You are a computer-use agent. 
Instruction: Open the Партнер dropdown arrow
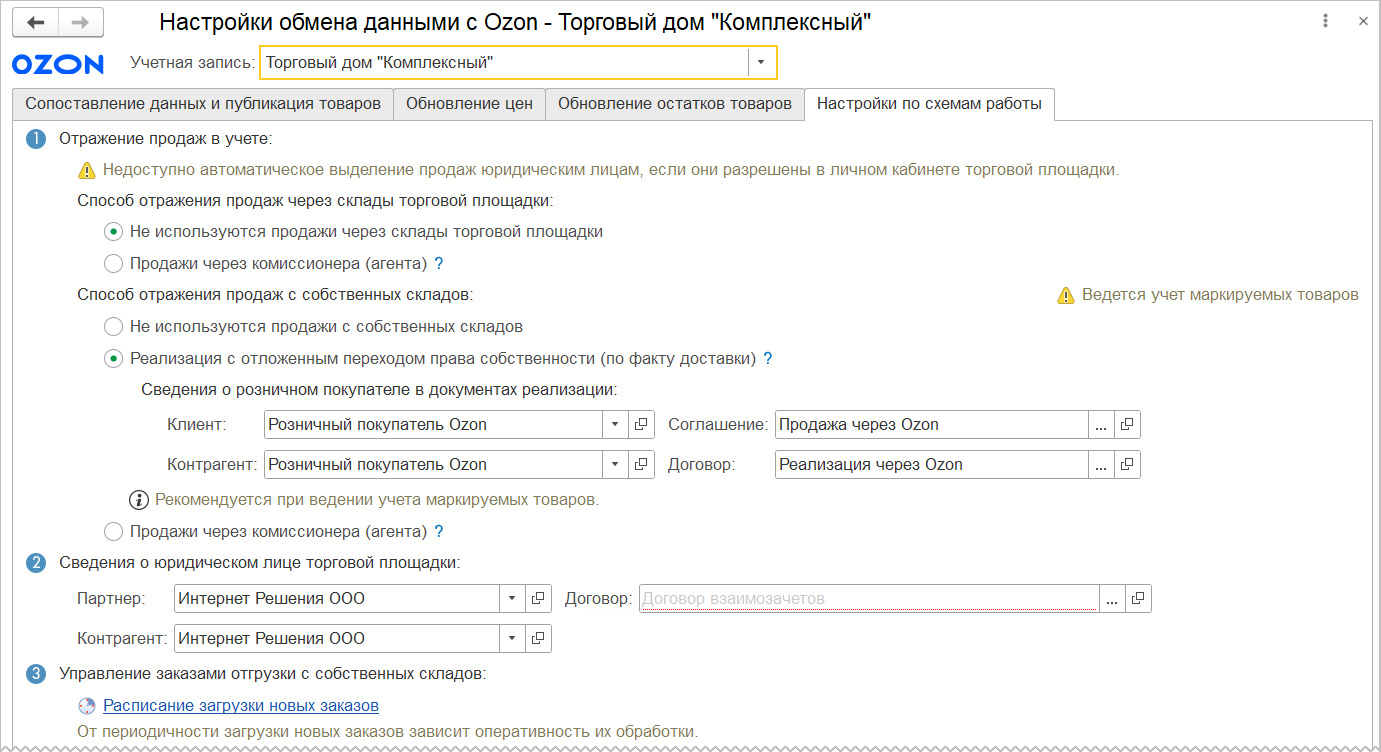point(512,598)
